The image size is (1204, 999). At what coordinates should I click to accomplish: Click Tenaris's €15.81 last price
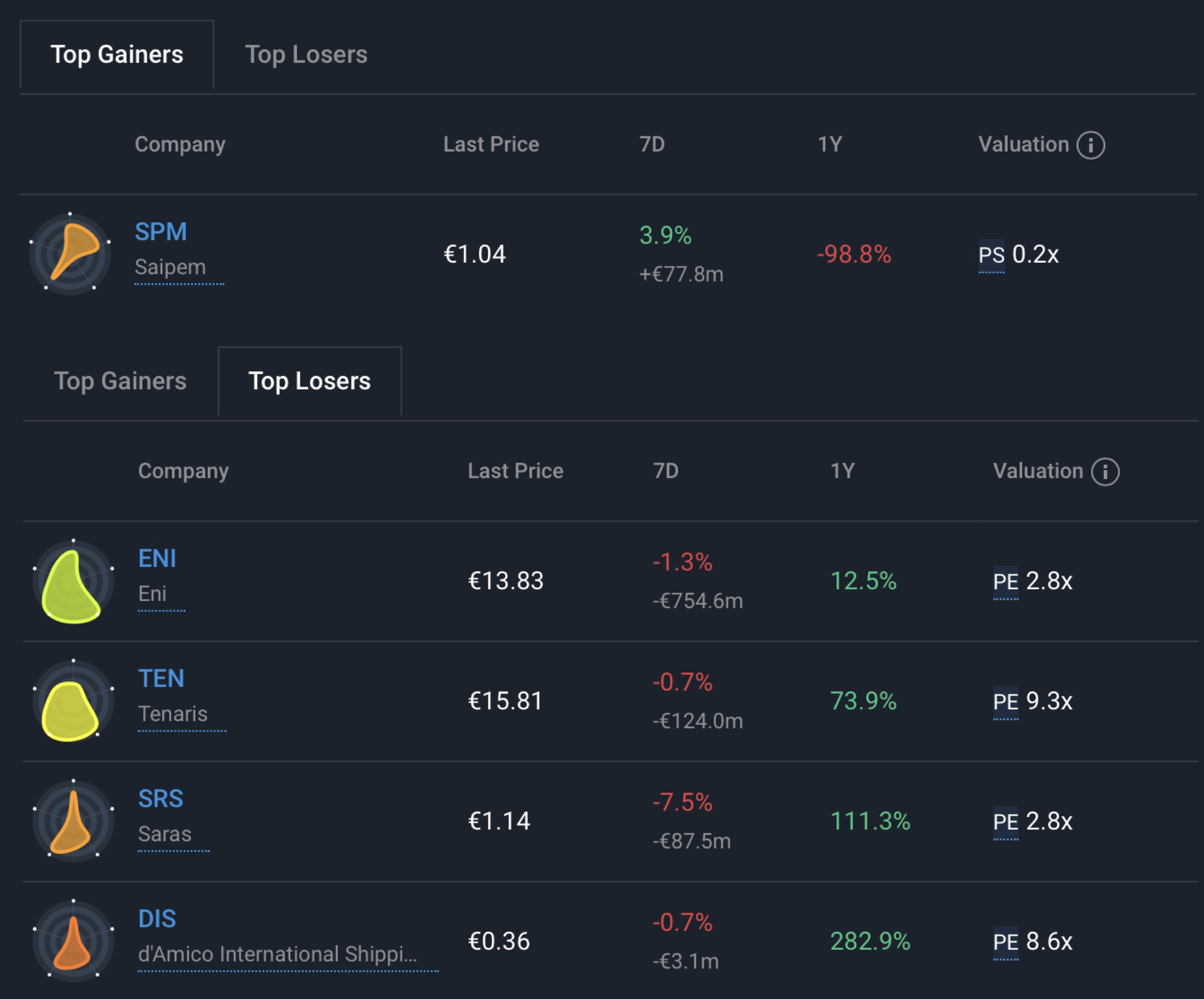[x=505, y=701]
